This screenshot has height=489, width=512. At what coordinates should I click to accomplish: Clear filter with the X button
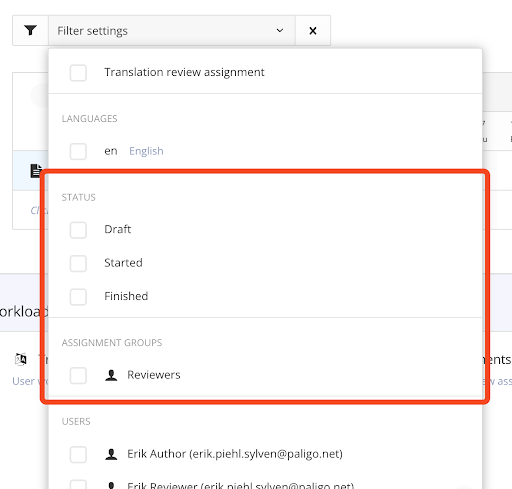pyautogui.click(x=313, y=31)
